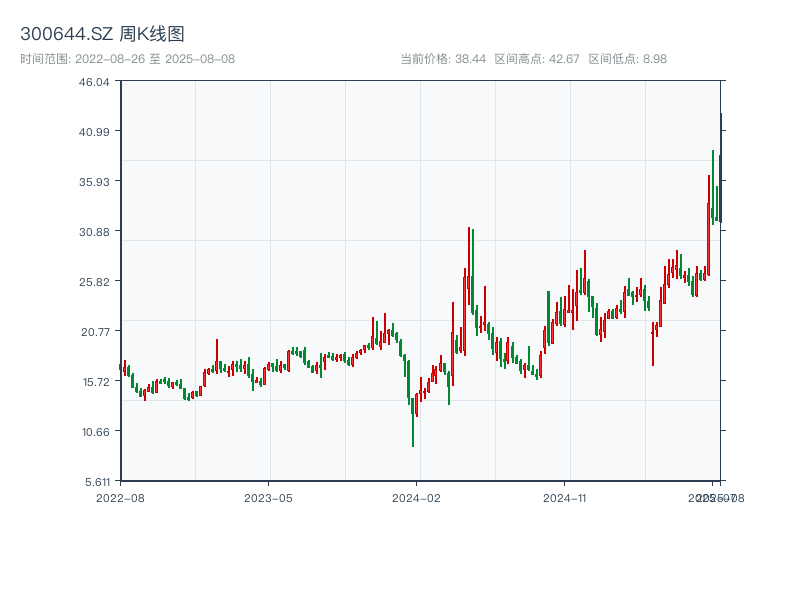Click the 区间低点 8.98 label
This screenshot has width=800, height=600.
pyautogui.click(x=627, y=59)
